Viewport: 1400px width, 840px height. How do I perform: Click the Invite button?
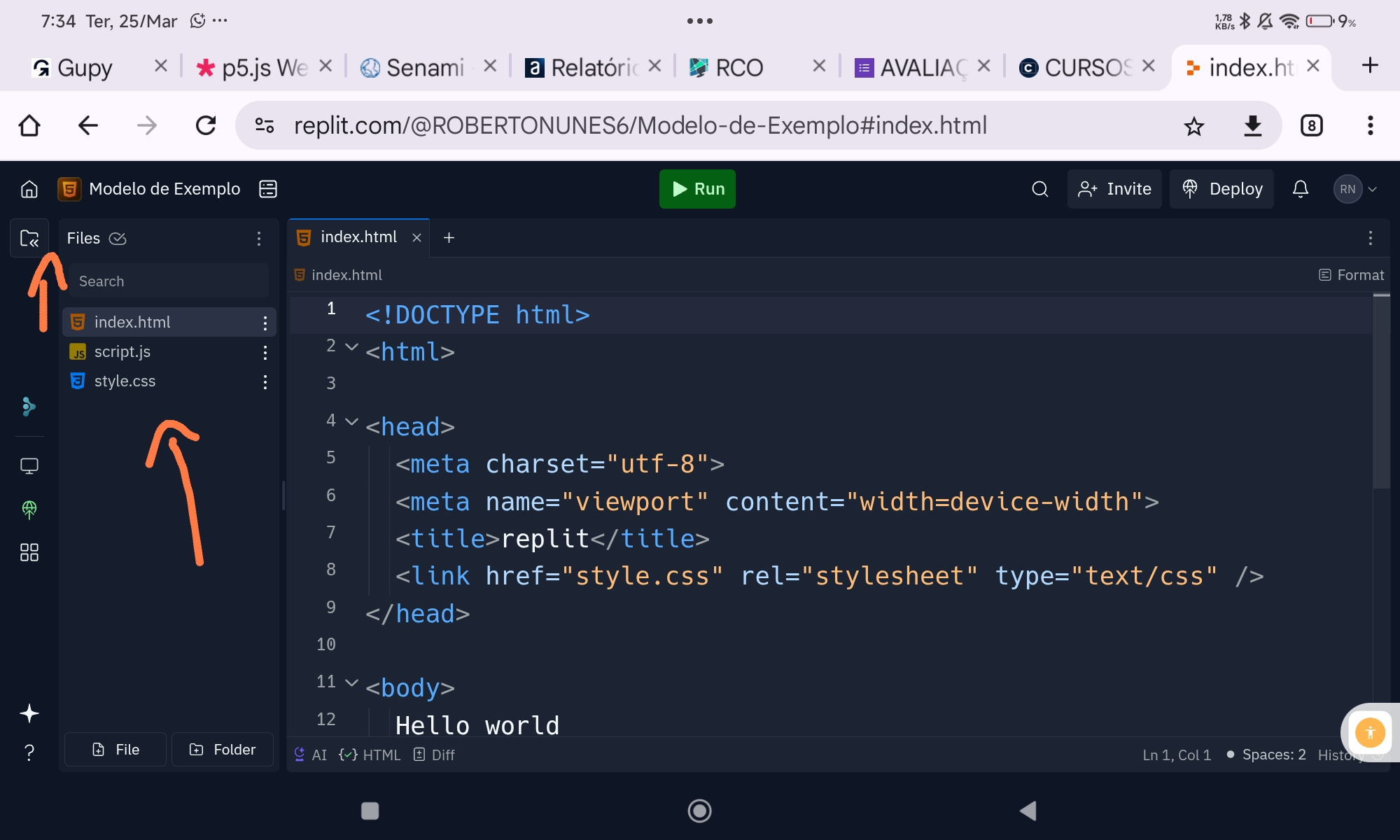tap(1114, 189)
